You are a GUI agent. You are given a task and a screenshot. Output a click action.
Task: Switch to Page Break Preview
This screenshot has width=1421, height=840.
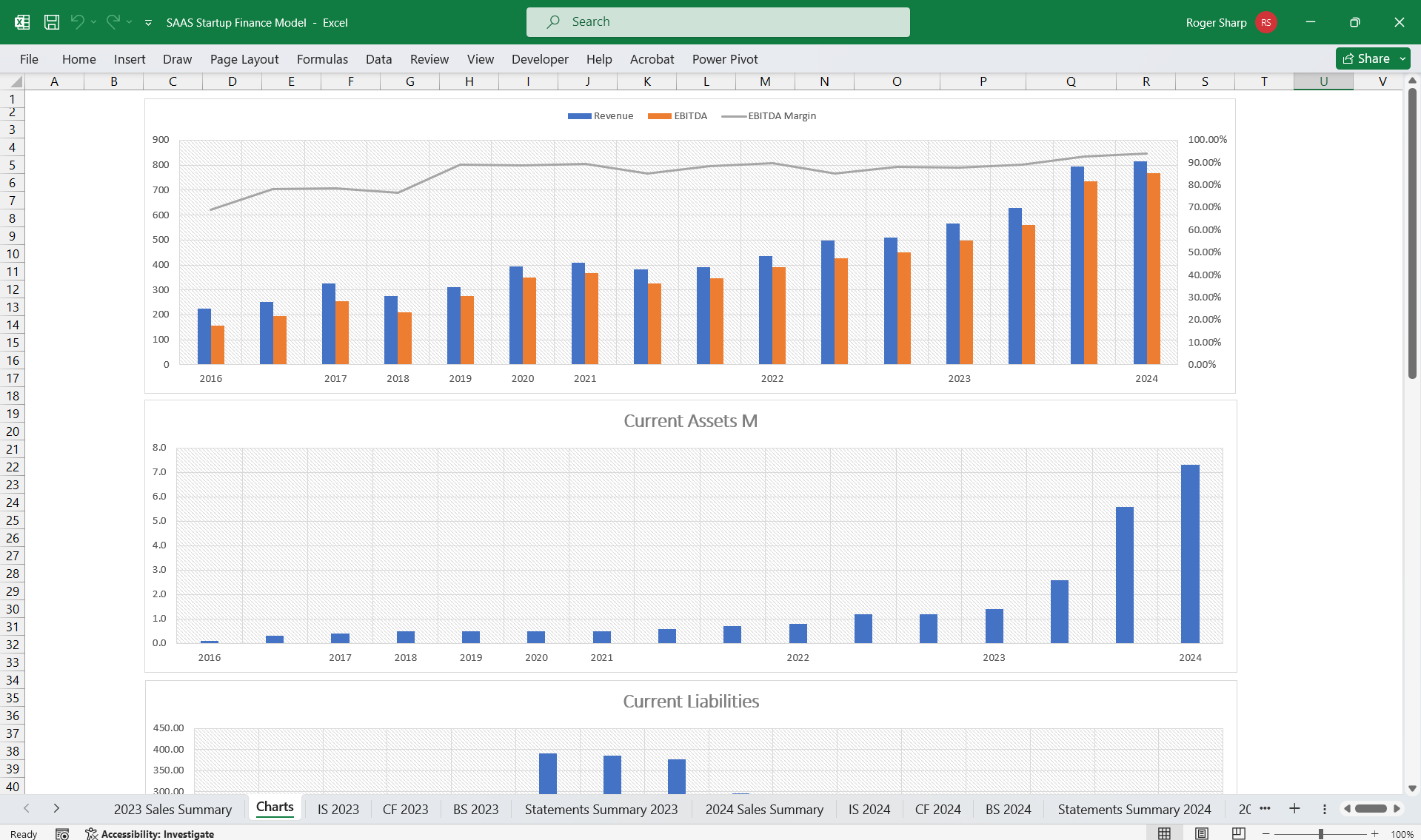click(1238, 834)
